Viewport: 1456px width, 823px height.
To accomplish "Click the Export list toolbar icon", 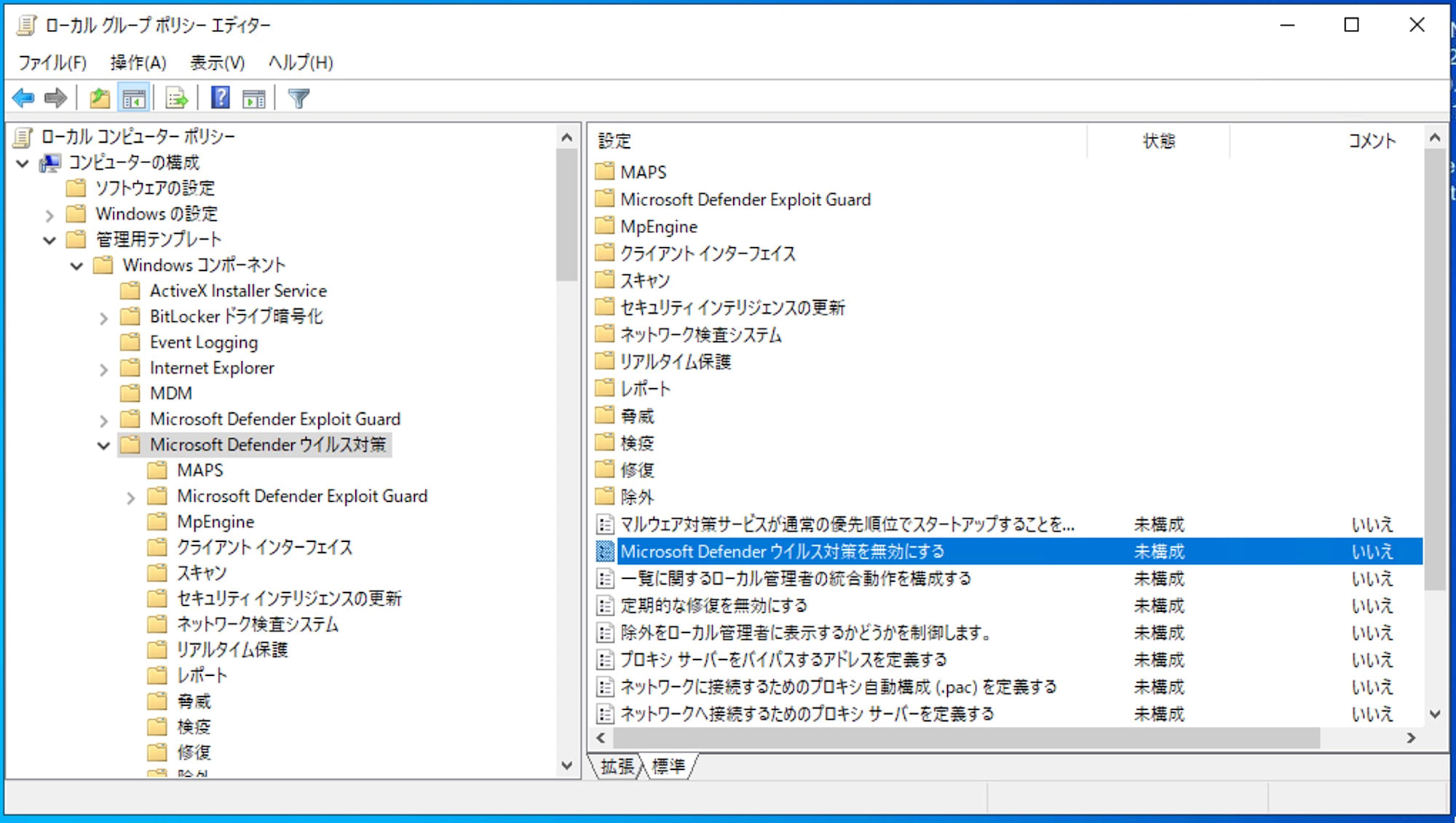I will click(x=177, y=98).
